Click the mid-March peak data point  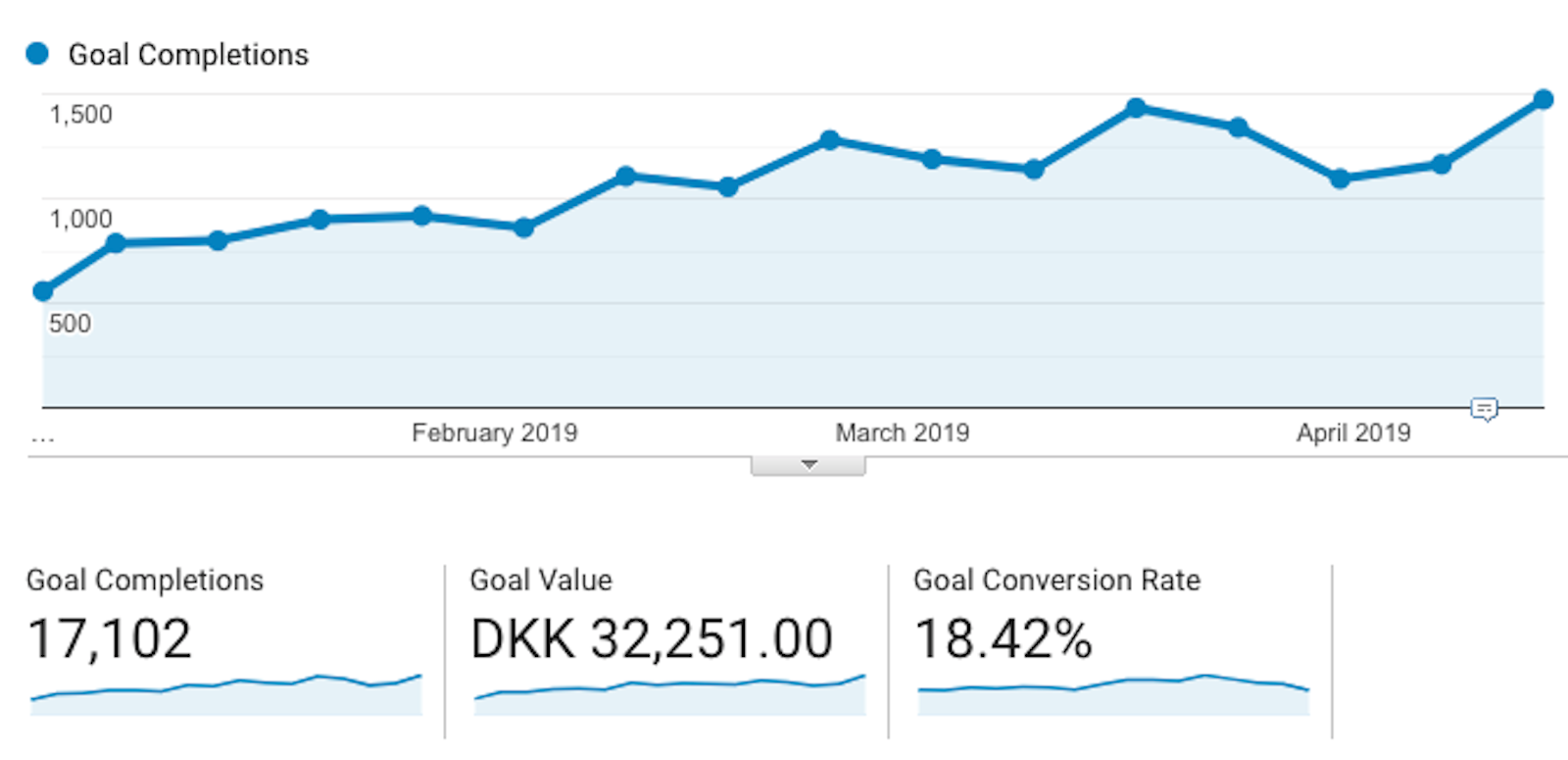pos(1136,108)
